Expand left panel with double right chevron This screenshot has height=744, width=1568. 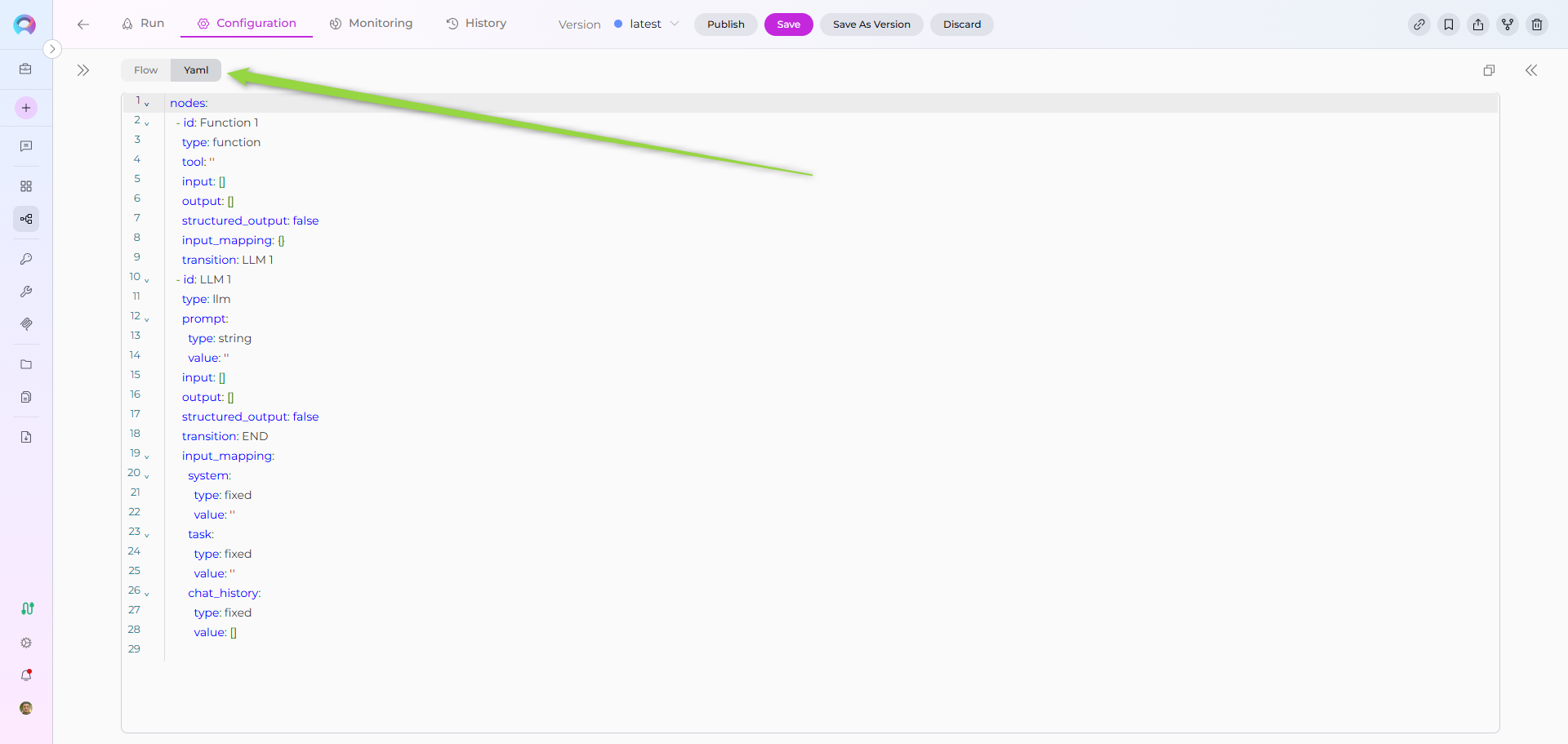pos(83,70)
